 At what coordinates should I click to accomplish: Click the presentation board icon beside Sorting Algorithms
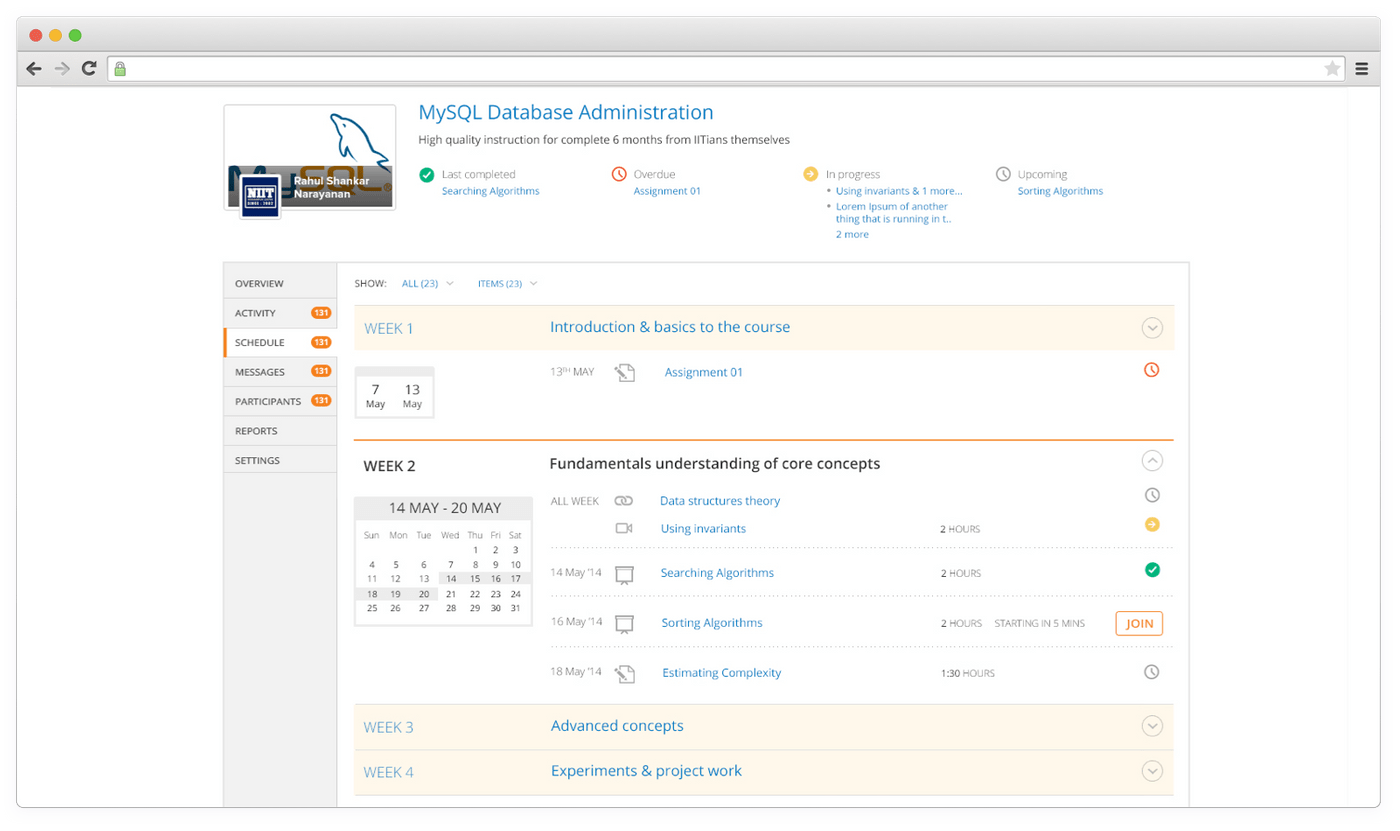click(x=625, y=623)
